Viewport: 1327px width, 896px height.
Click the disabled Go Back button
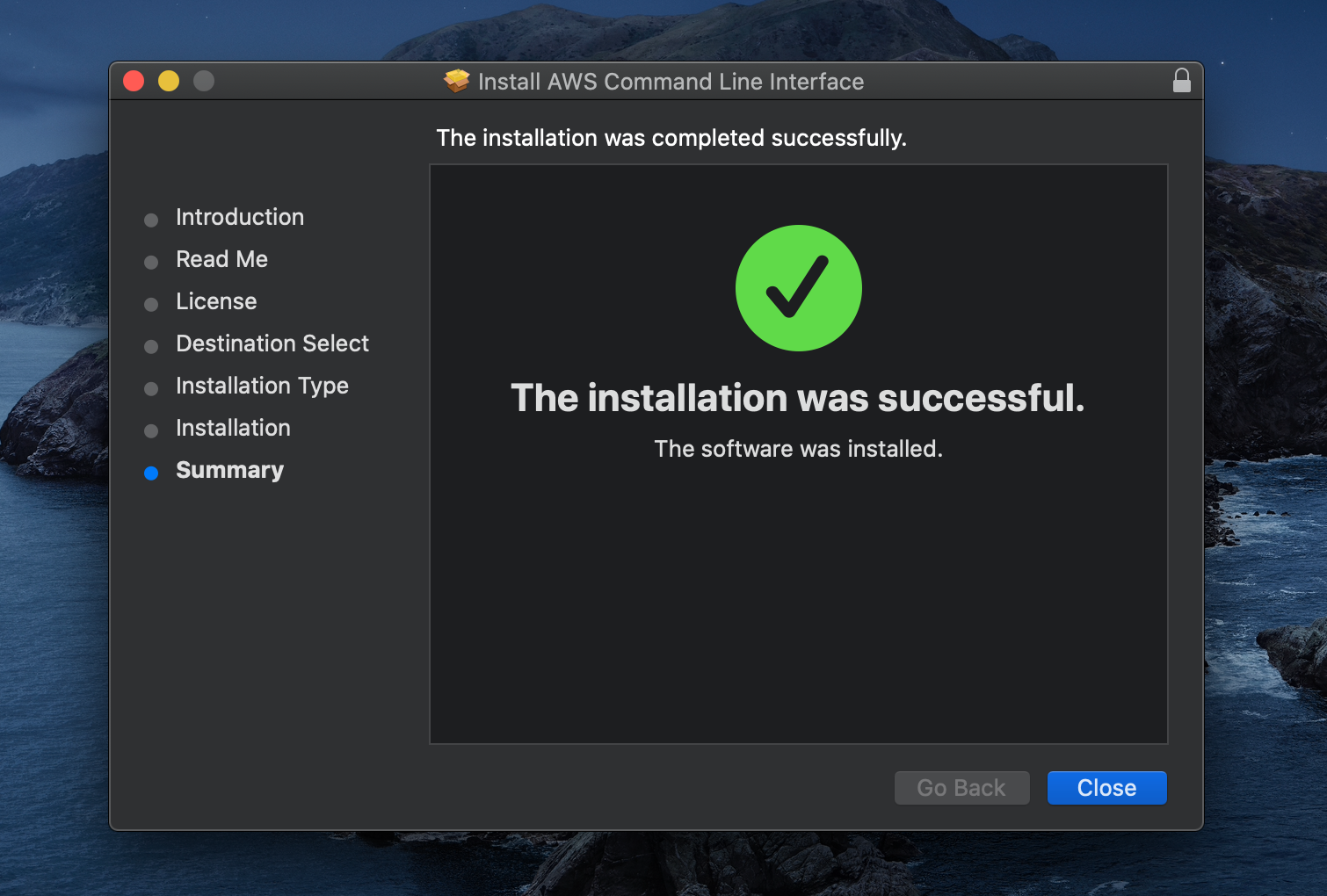click(961, 788)
